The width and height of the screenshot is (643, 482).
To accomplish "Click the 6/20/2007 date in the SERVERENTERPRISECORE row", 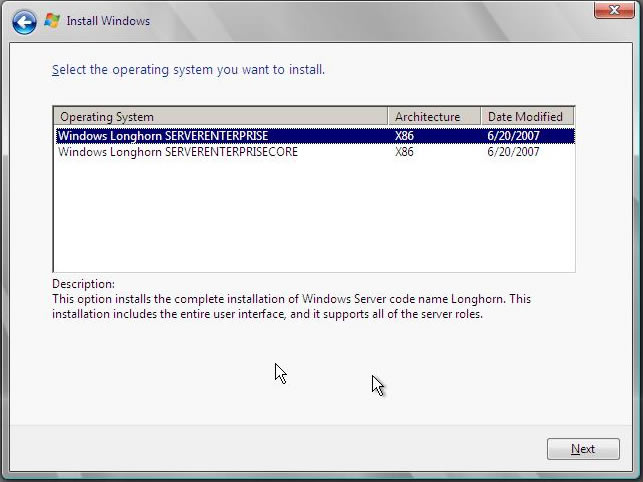I will click(513, 152).
